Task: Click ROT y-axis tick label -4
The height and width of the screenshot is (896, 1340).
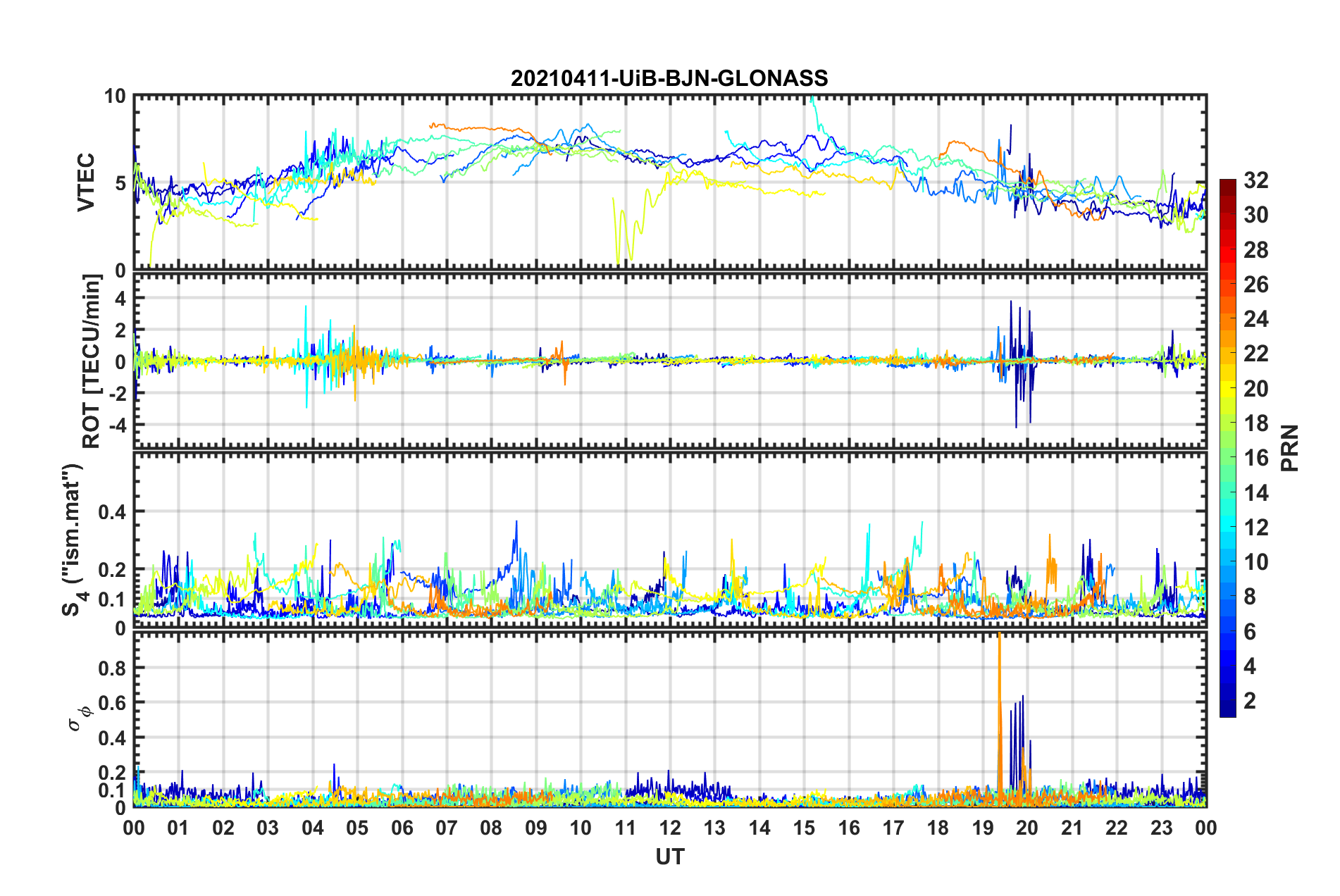Action: pos(119,425)
